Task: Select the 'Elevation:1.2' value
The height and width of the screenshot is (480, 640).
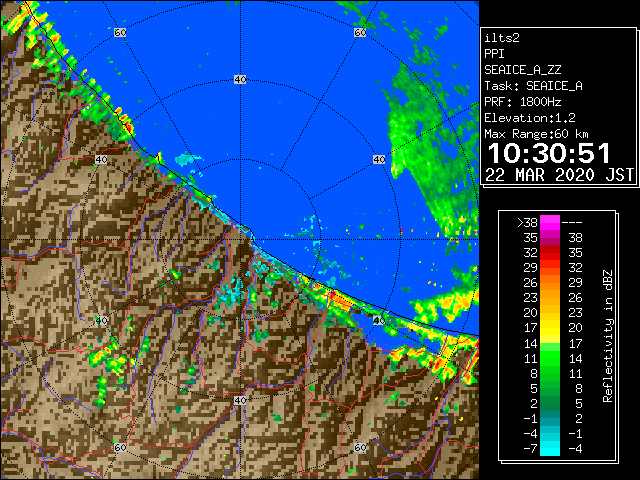Action: tap(530, 118)
